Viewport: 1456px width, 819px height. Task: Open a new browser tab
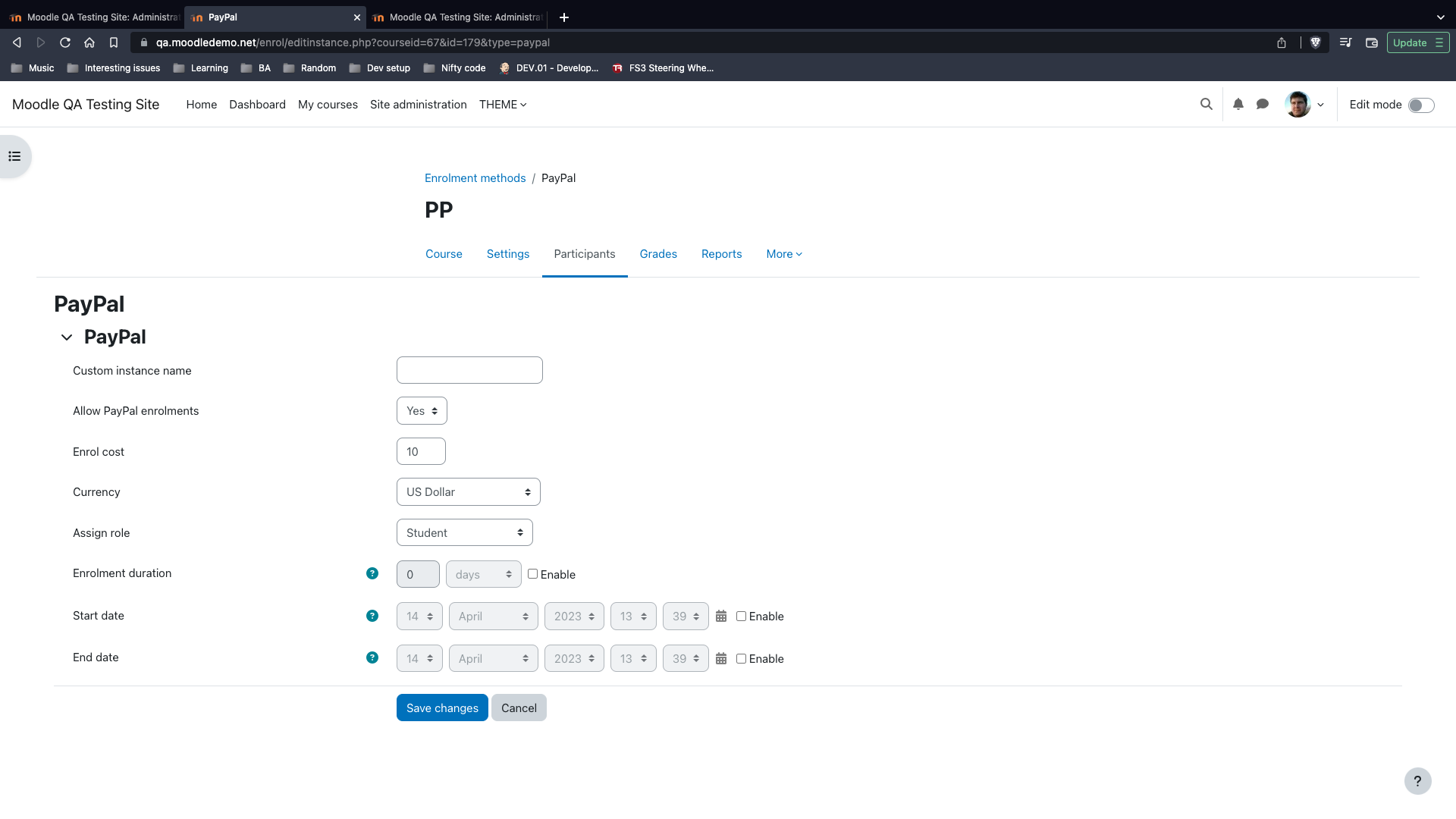pos(564,17)
